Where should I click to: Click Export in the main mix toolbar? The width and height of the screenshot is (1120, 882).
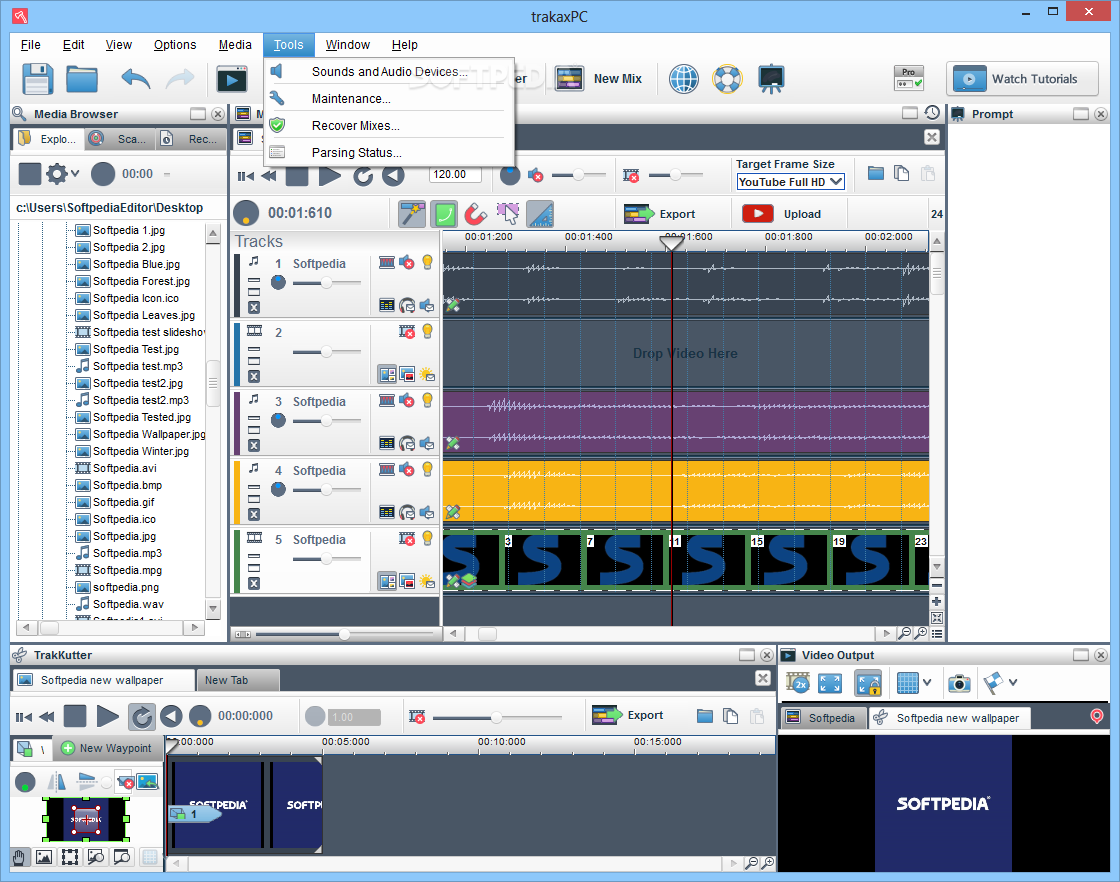coord(659,214)
